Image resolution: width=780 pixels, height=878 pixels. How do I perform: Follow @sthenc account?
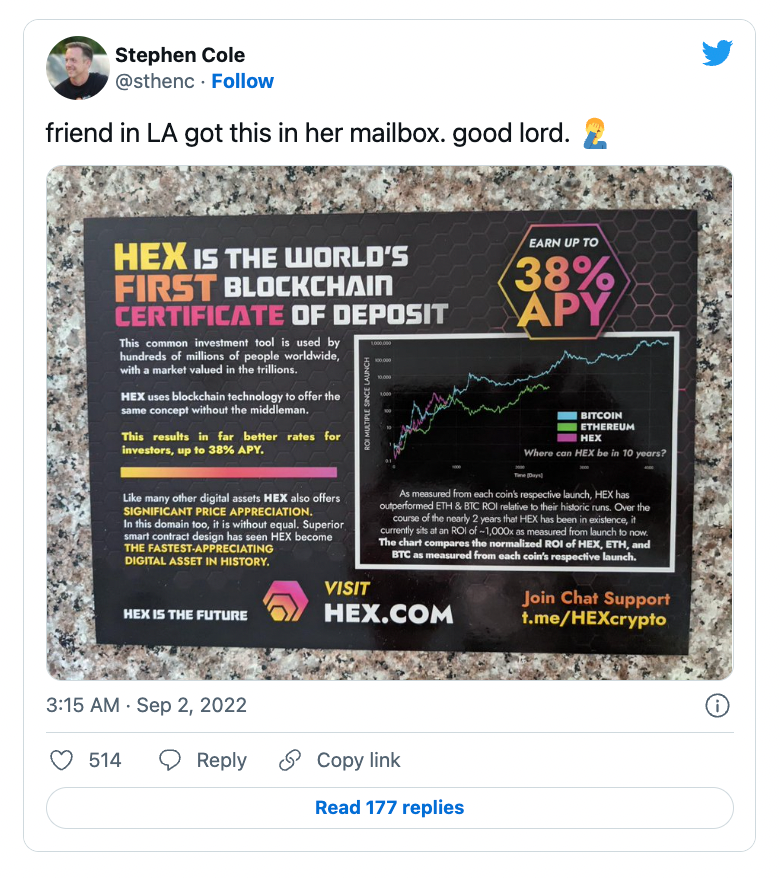click(x=242, y=81)
